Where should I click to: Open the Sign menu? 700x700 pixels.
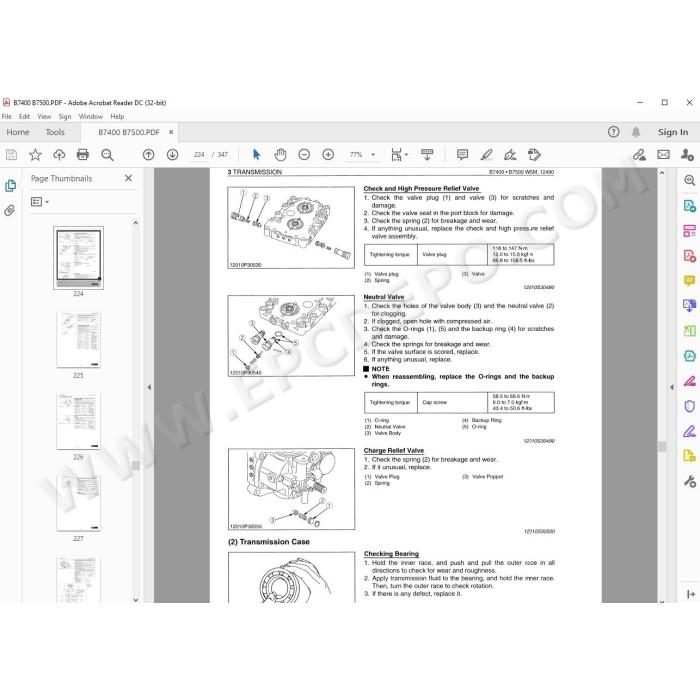[65, 117]
